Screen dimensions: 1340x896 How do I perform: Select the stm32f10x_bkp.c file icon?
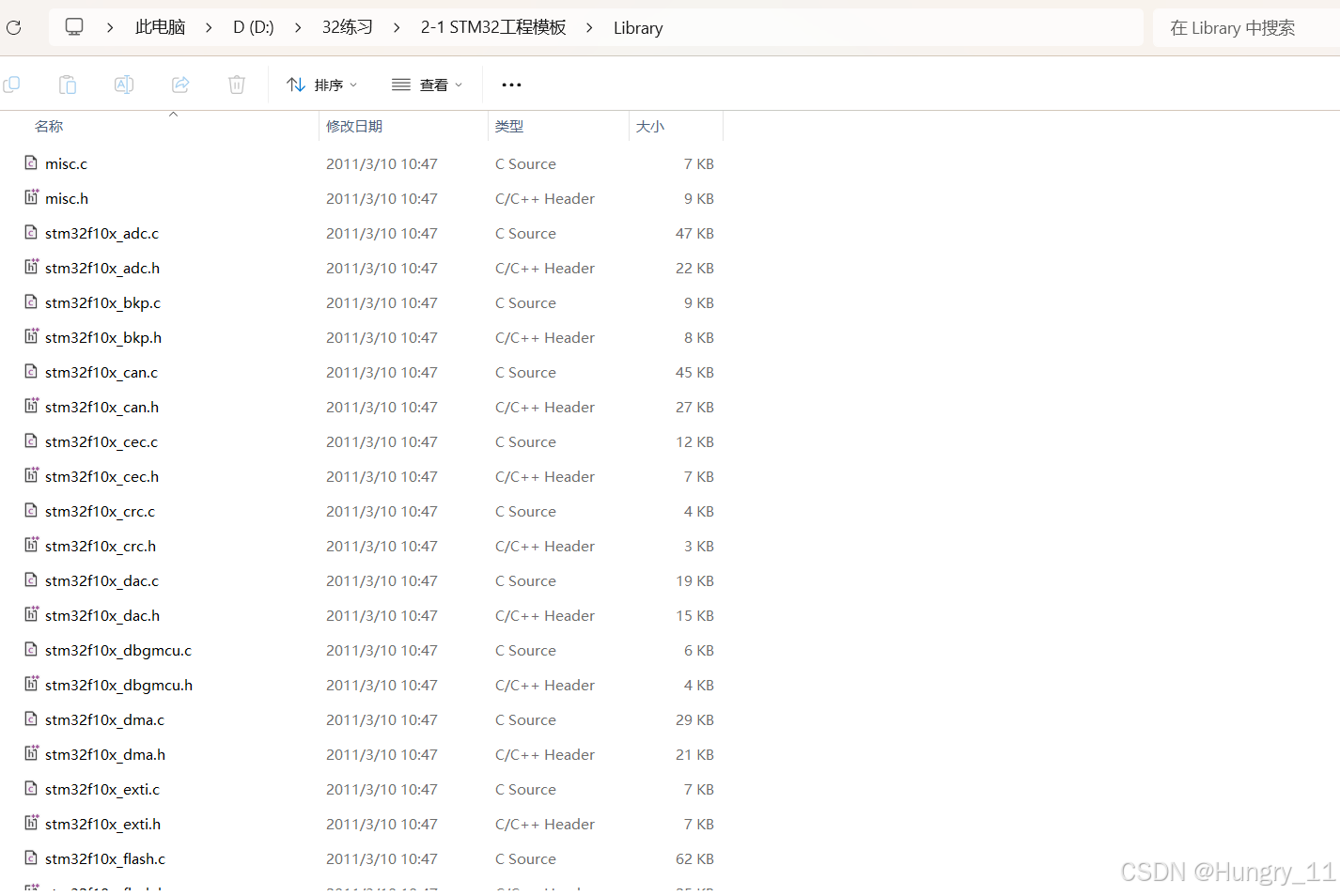click(x=31, y=301)
